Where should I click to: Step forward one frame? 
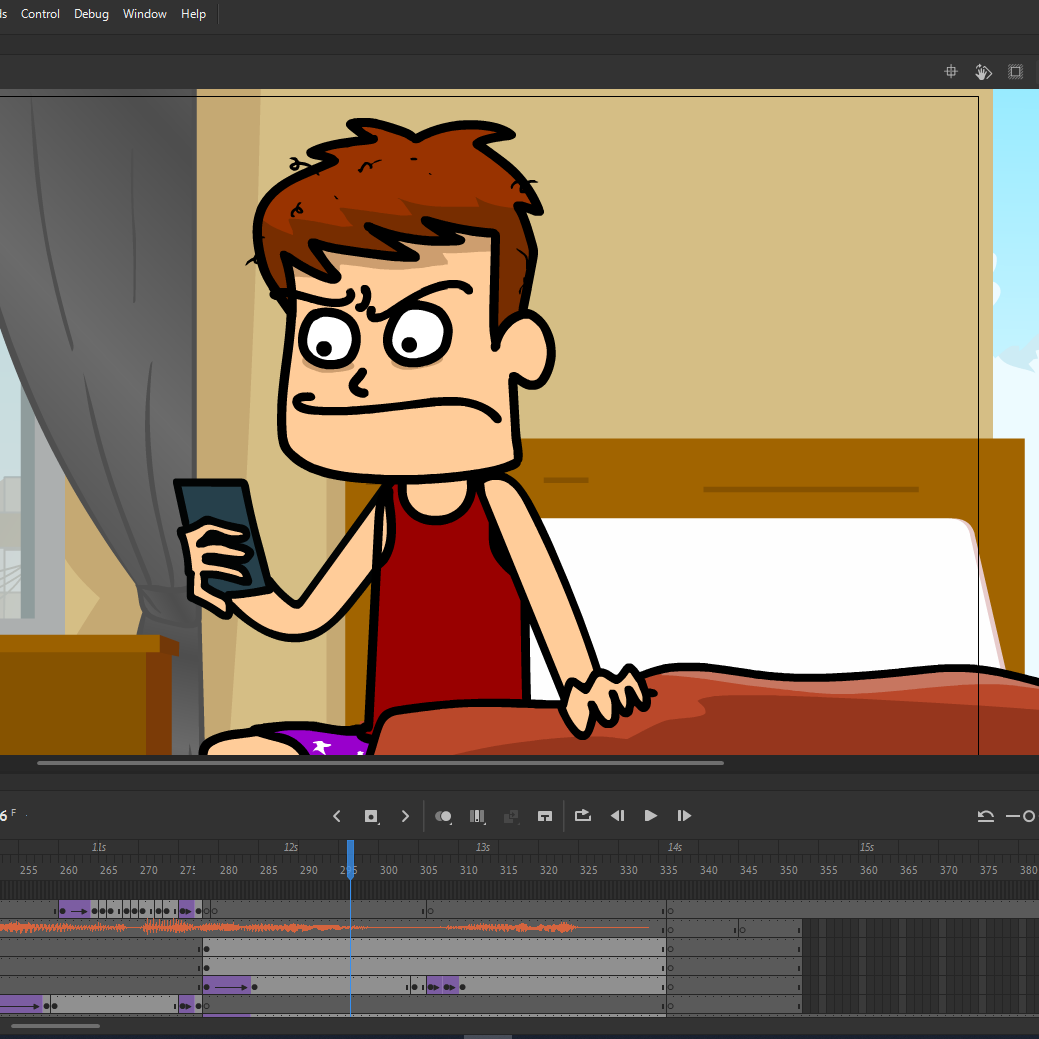pos(684,816)
